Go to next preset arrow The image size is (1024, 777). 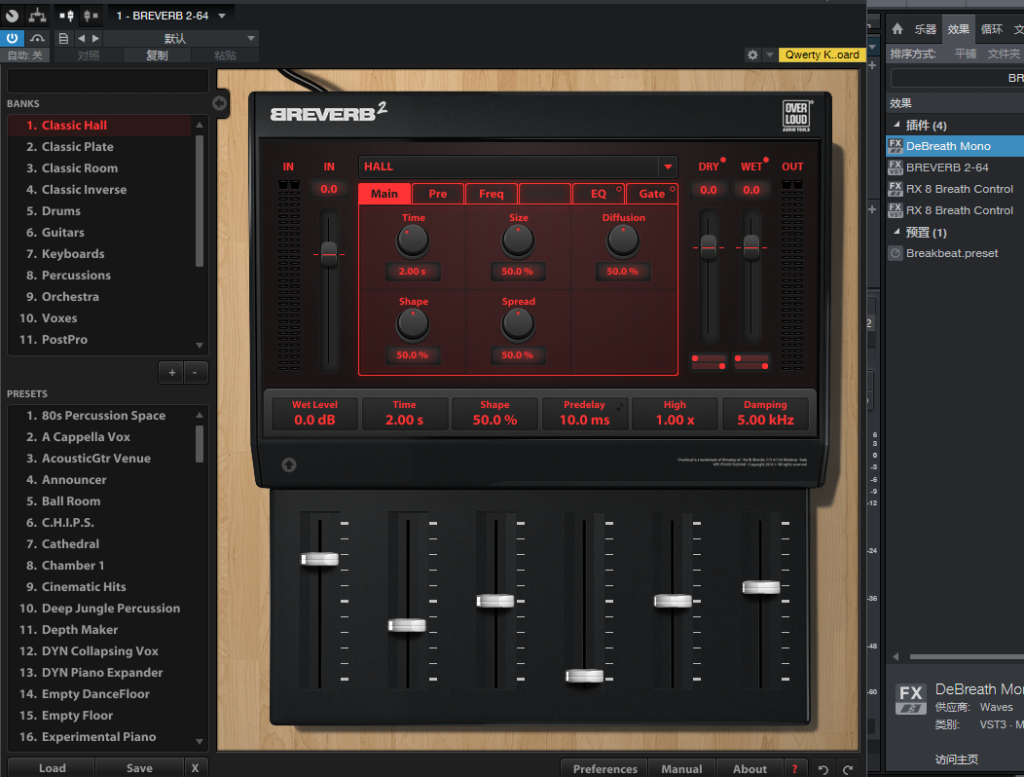click(x=96, y=38)
